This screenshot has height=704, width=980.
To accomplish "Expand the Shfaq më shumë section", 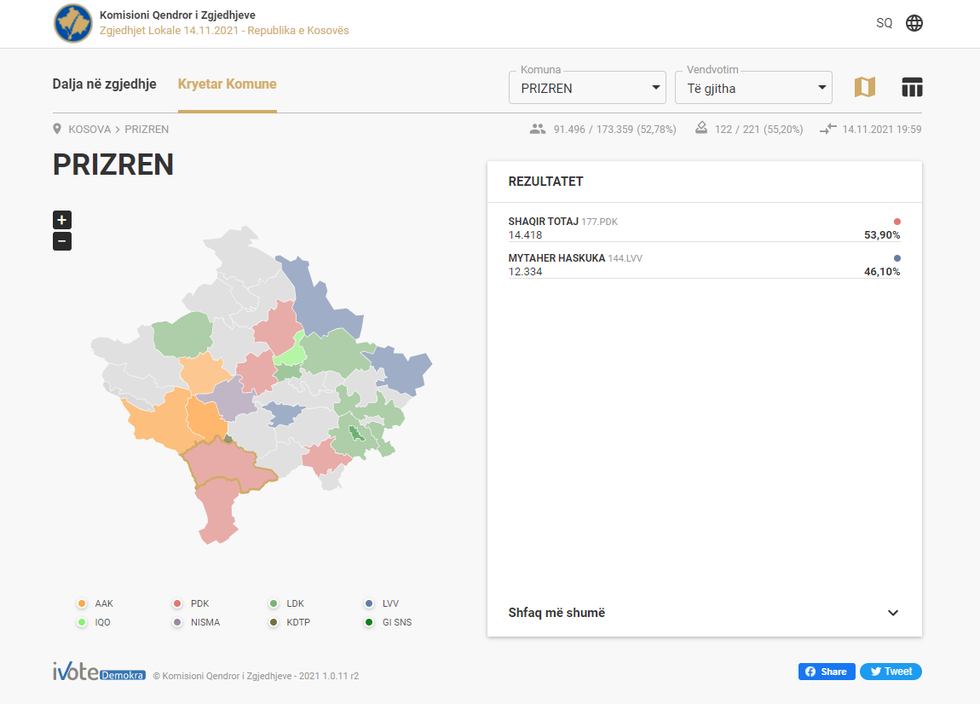I will point(704,613).
